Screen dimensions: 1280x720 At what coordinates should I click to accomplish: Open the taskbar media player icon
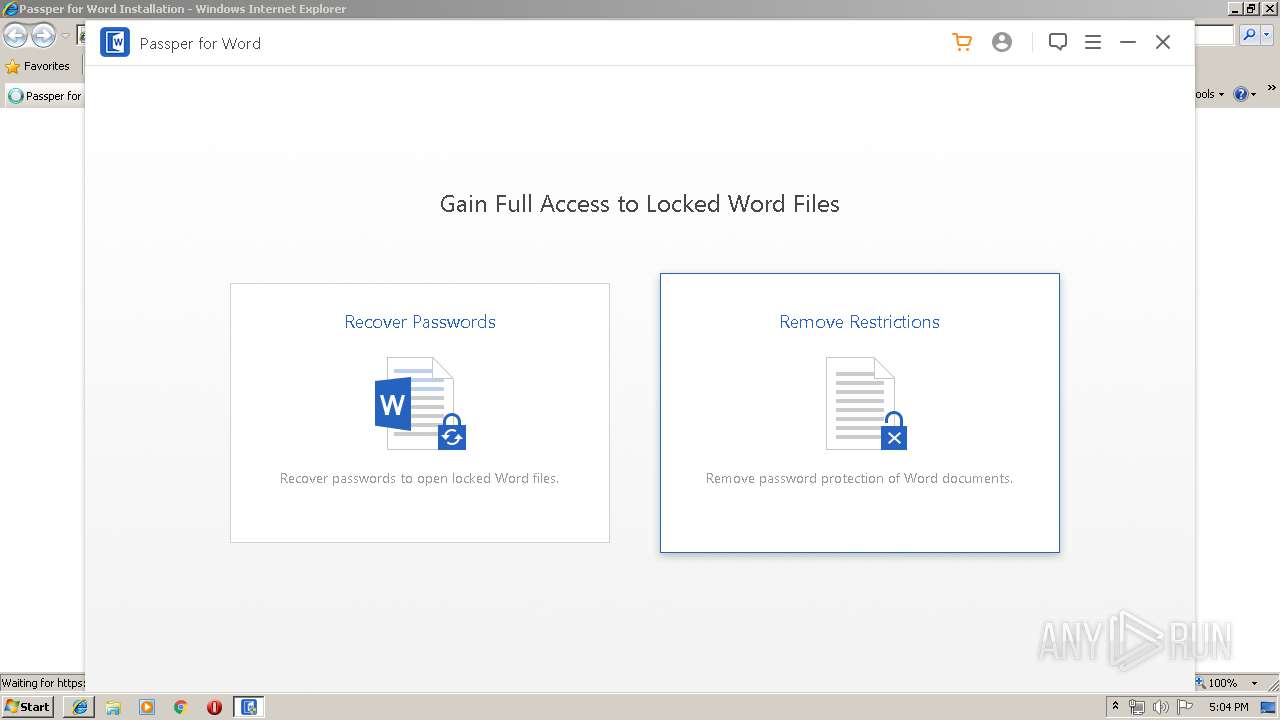coord(147,707)
